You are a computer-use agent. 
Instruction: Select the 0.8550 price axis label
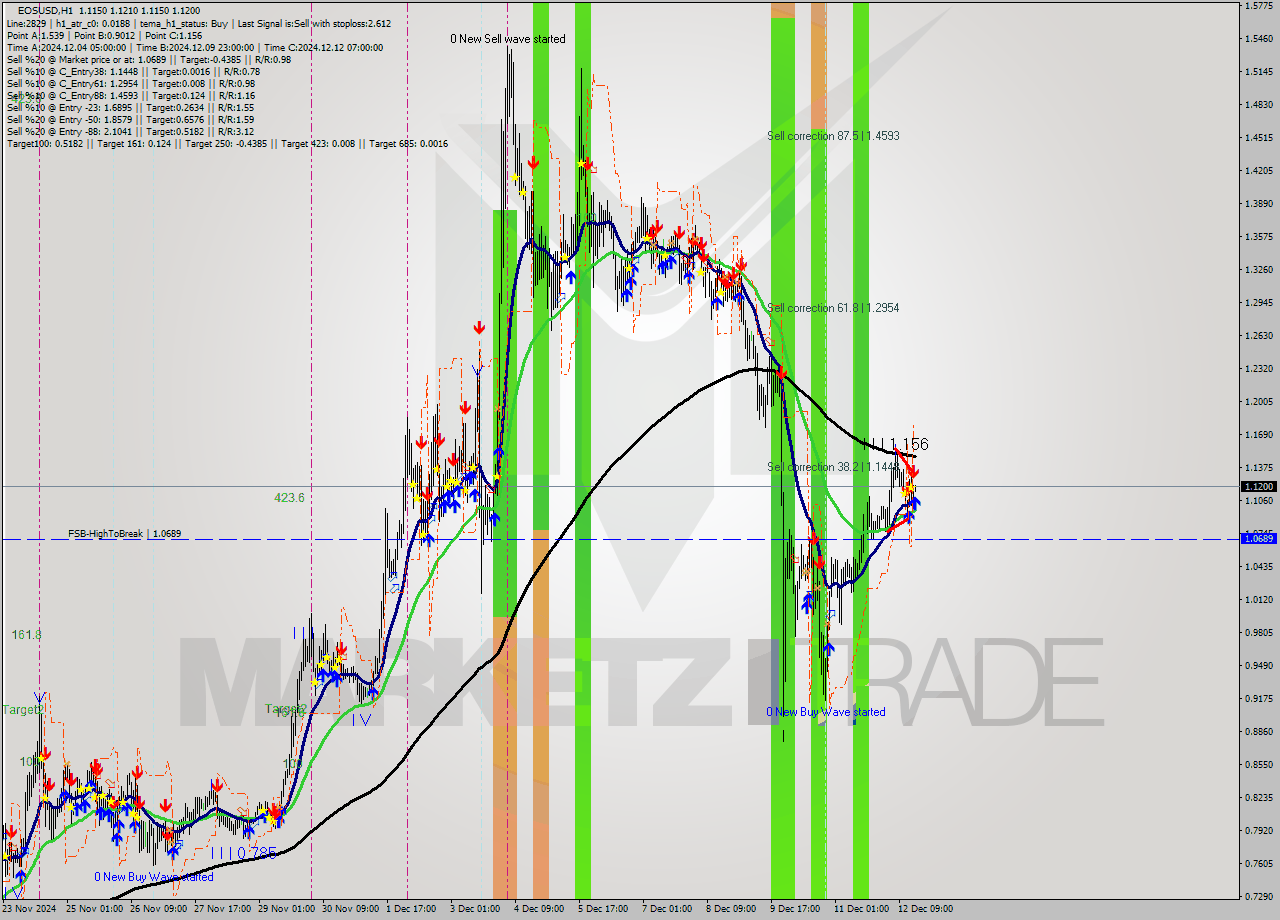click(1258, 765)
